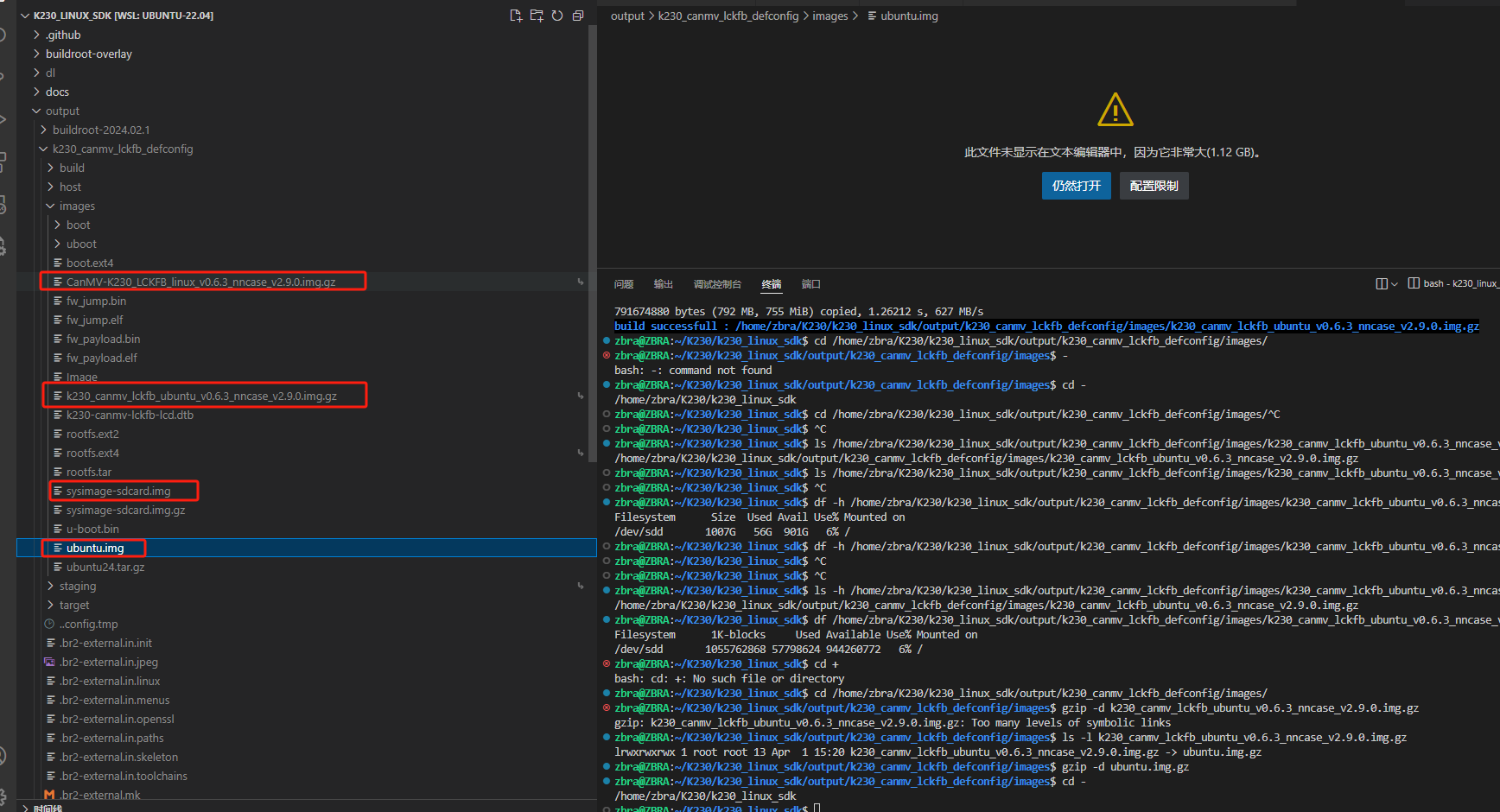Viewport: 1500px width, 812px height.
Task: Click the output breadcrumb segment
Action: pyautogui.click(x=627, y=16)
